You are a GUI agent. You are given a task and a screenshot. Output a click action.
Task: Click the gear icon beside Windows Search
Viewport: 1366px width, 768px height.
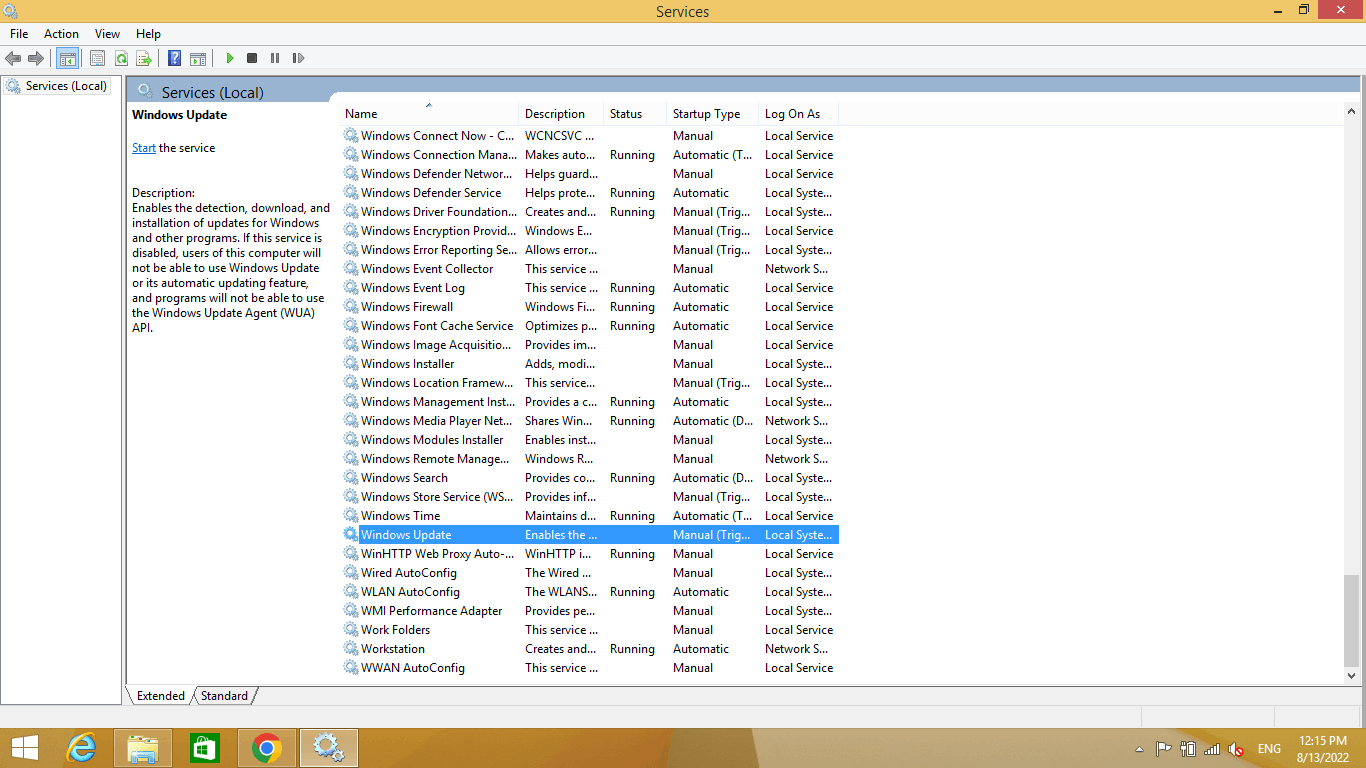(x=351, y=478)
